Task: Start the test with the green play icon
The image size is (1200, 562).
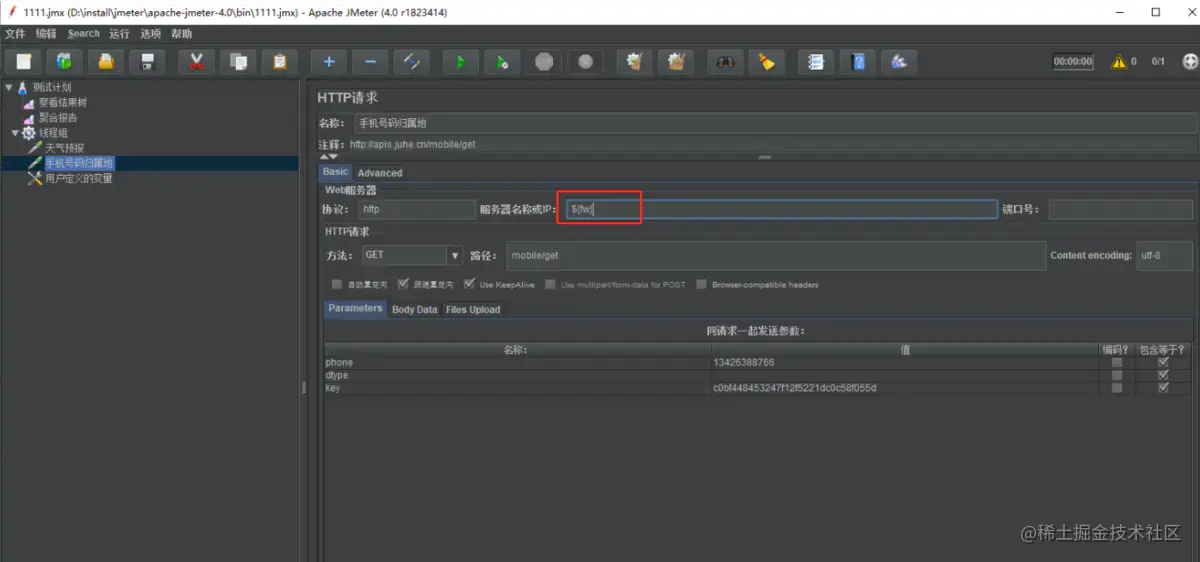Action: pos(461,62)
